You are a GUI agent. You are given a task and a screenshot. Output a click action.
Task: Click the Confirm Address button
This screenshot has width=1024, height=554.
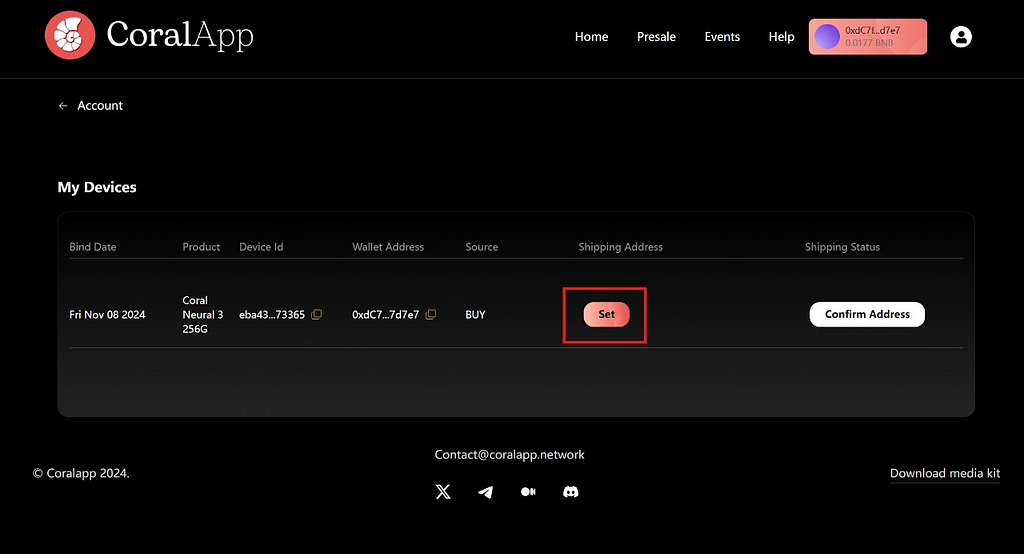click(x=867, y=314)
